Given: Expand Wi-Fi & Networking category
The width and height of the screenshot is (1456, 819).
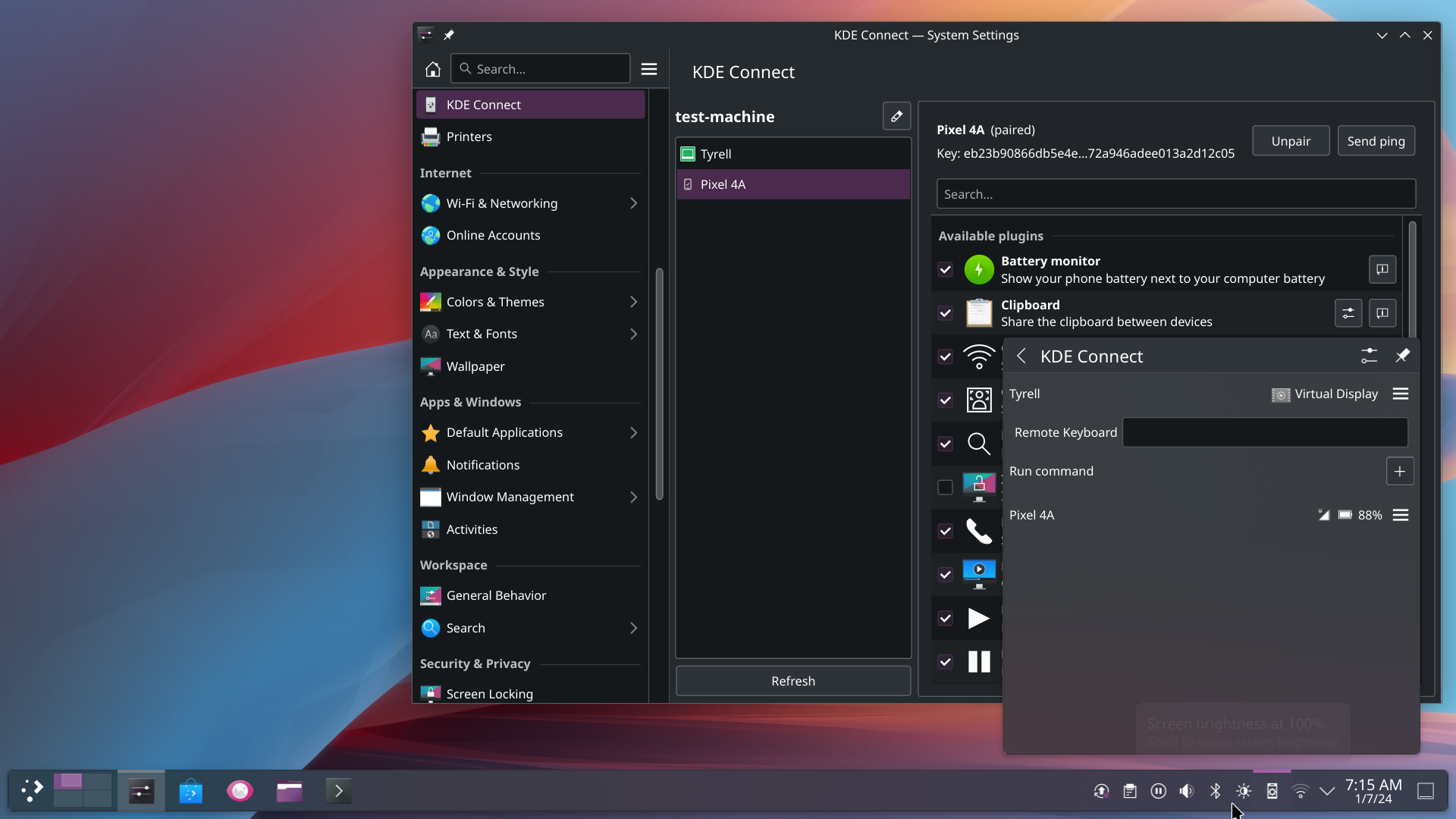Looking at the screenshot, I should (x=633, y=203).
